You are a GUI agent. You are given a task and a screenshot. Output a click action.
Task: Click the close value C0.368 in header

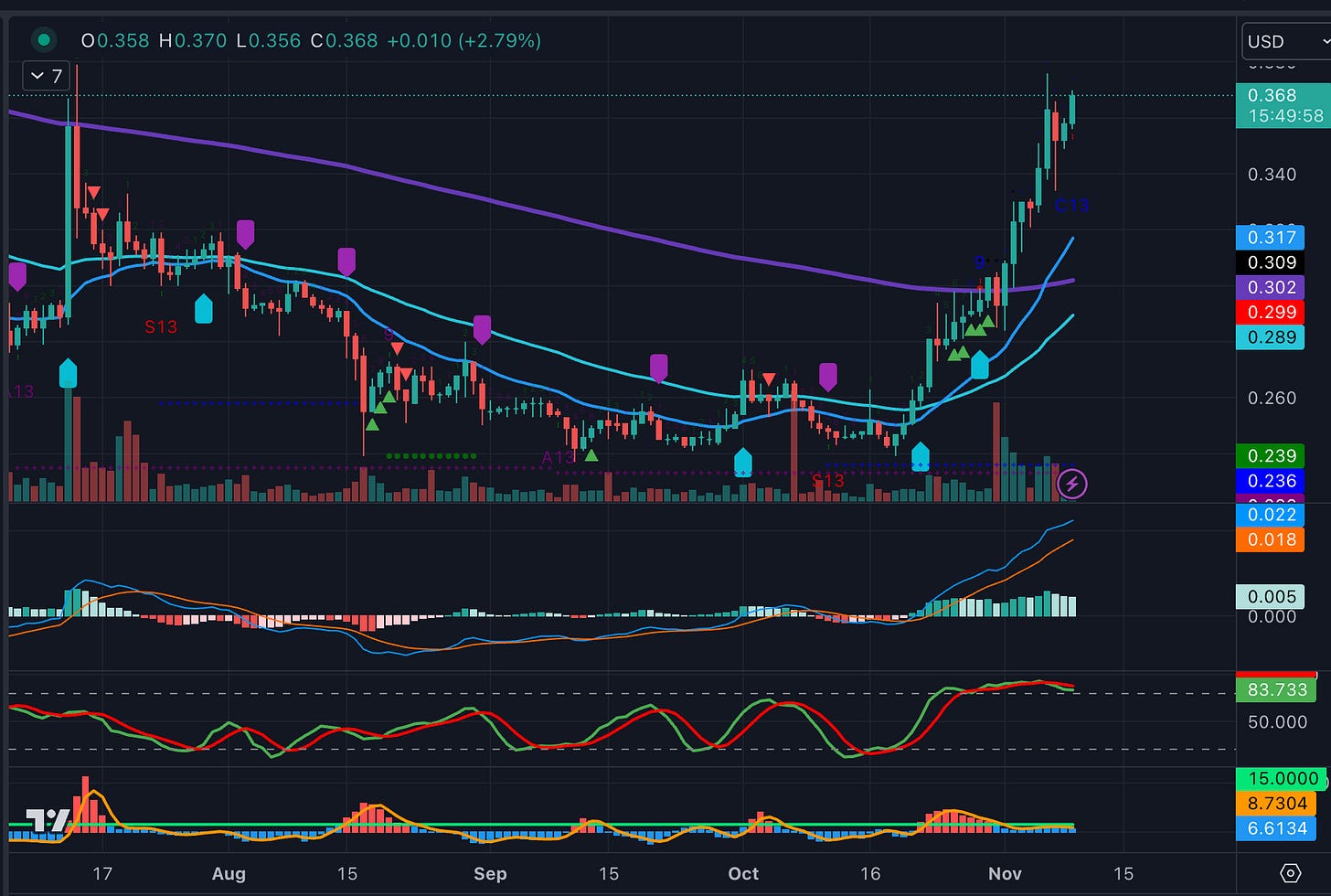tap(344, 40)
